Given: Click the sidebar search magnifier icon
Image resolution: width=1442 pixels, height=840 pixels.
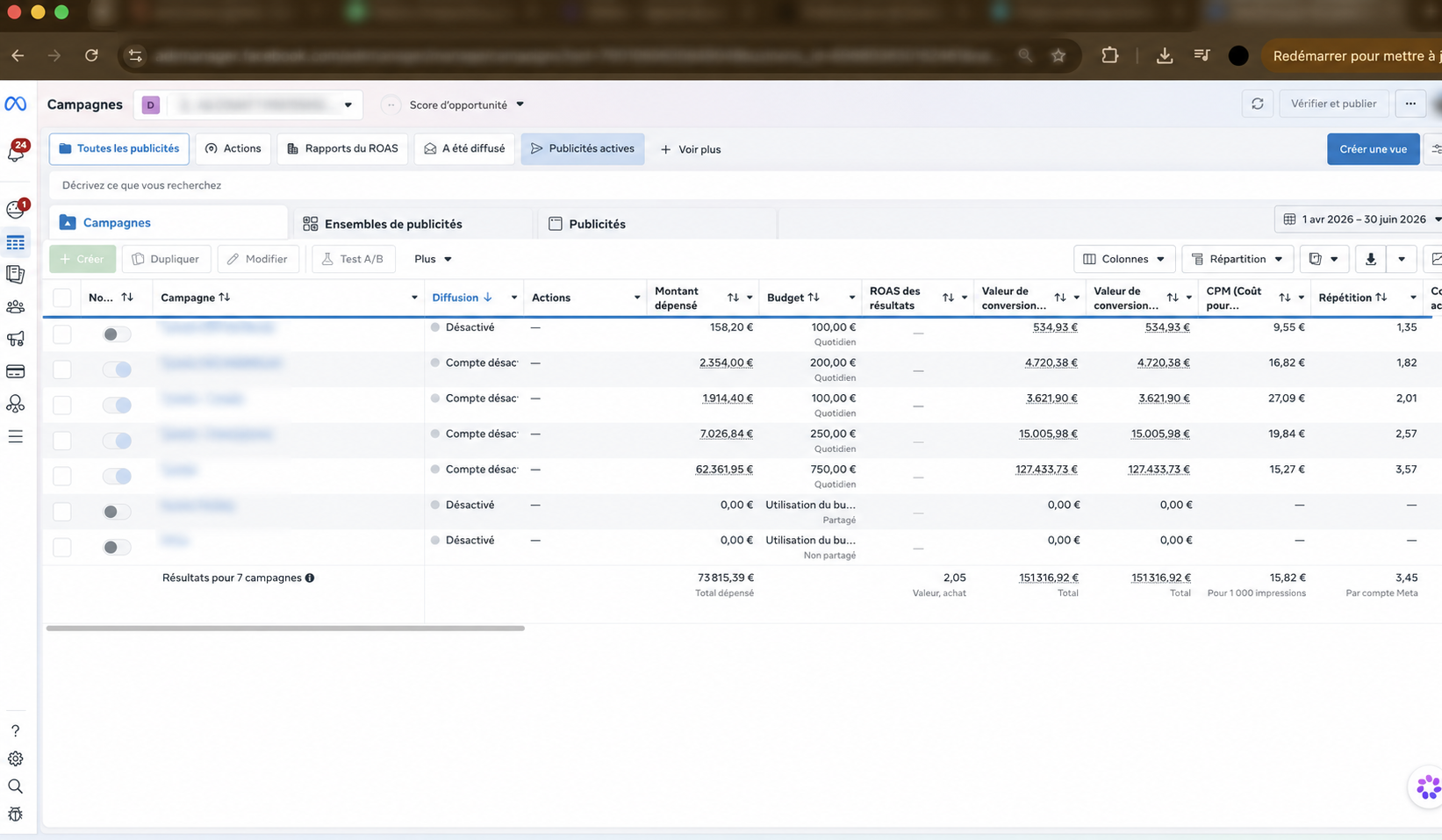Looking at the screenshot, I should point(16,786).
